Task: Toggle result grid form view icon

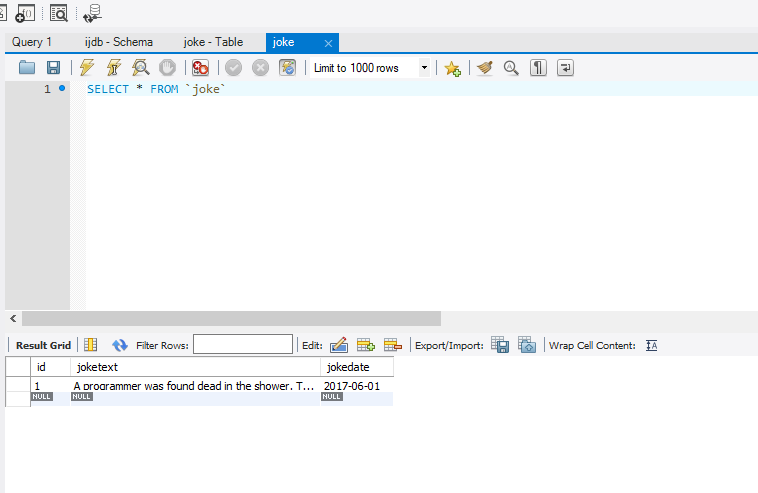Action: tap(90, 345)
